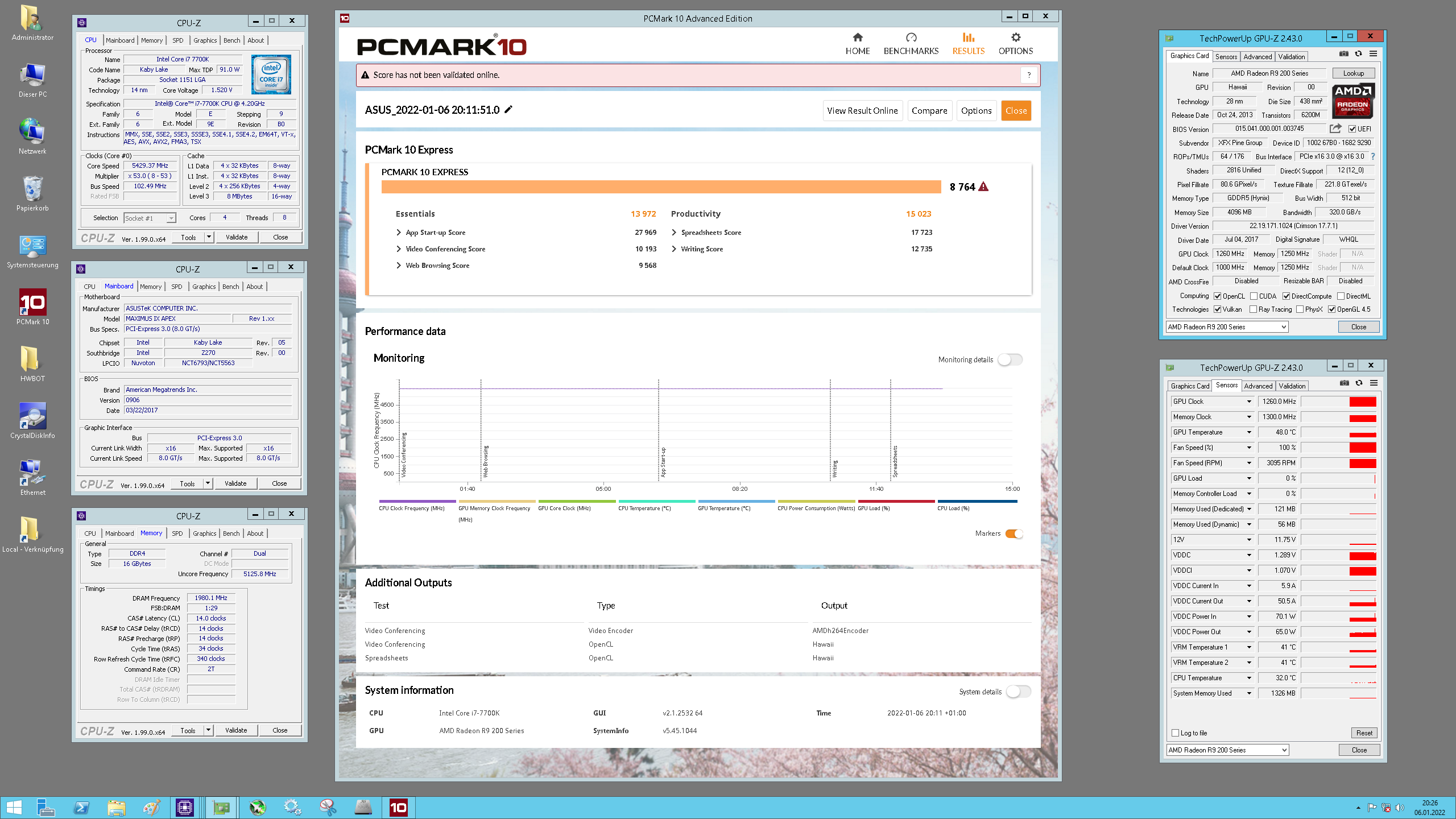Expand Web Browsing Score details

(399, 266)
